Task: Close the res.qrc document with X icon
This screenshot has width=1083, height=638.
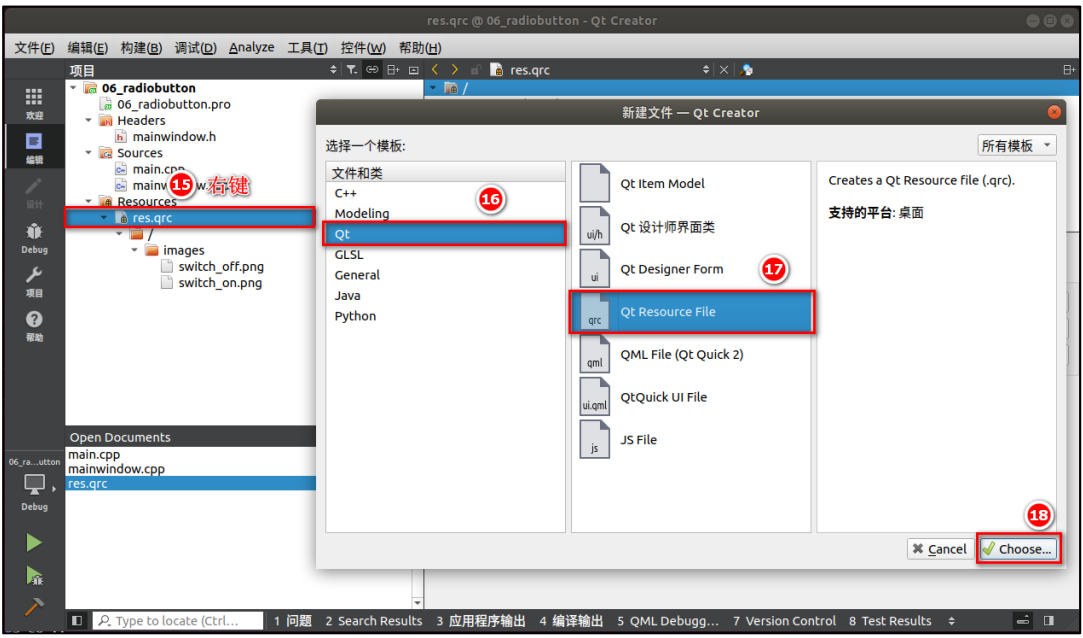Action: coord(724,70)
